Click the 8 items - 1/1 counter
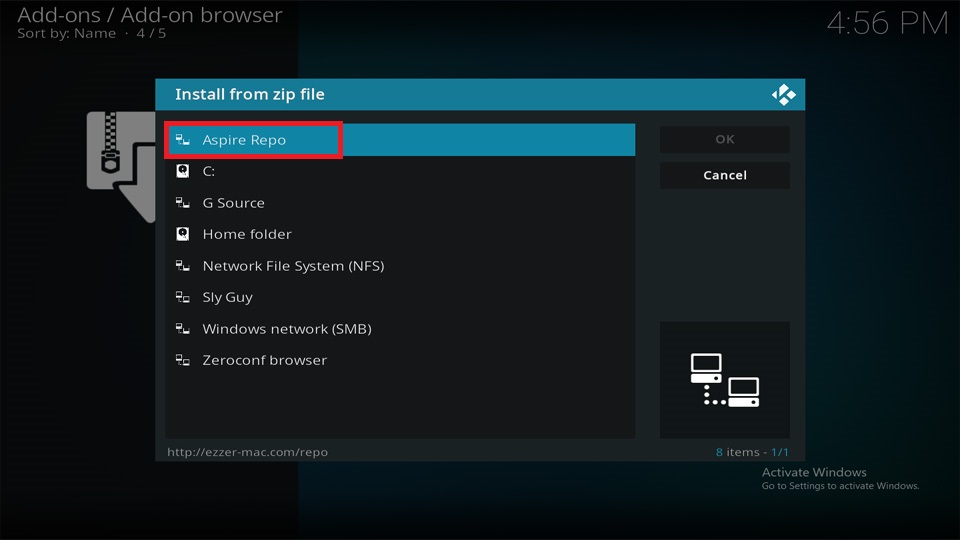Image resolution: width=960 pixels, height=540 pixels. (x=752, y=452)
